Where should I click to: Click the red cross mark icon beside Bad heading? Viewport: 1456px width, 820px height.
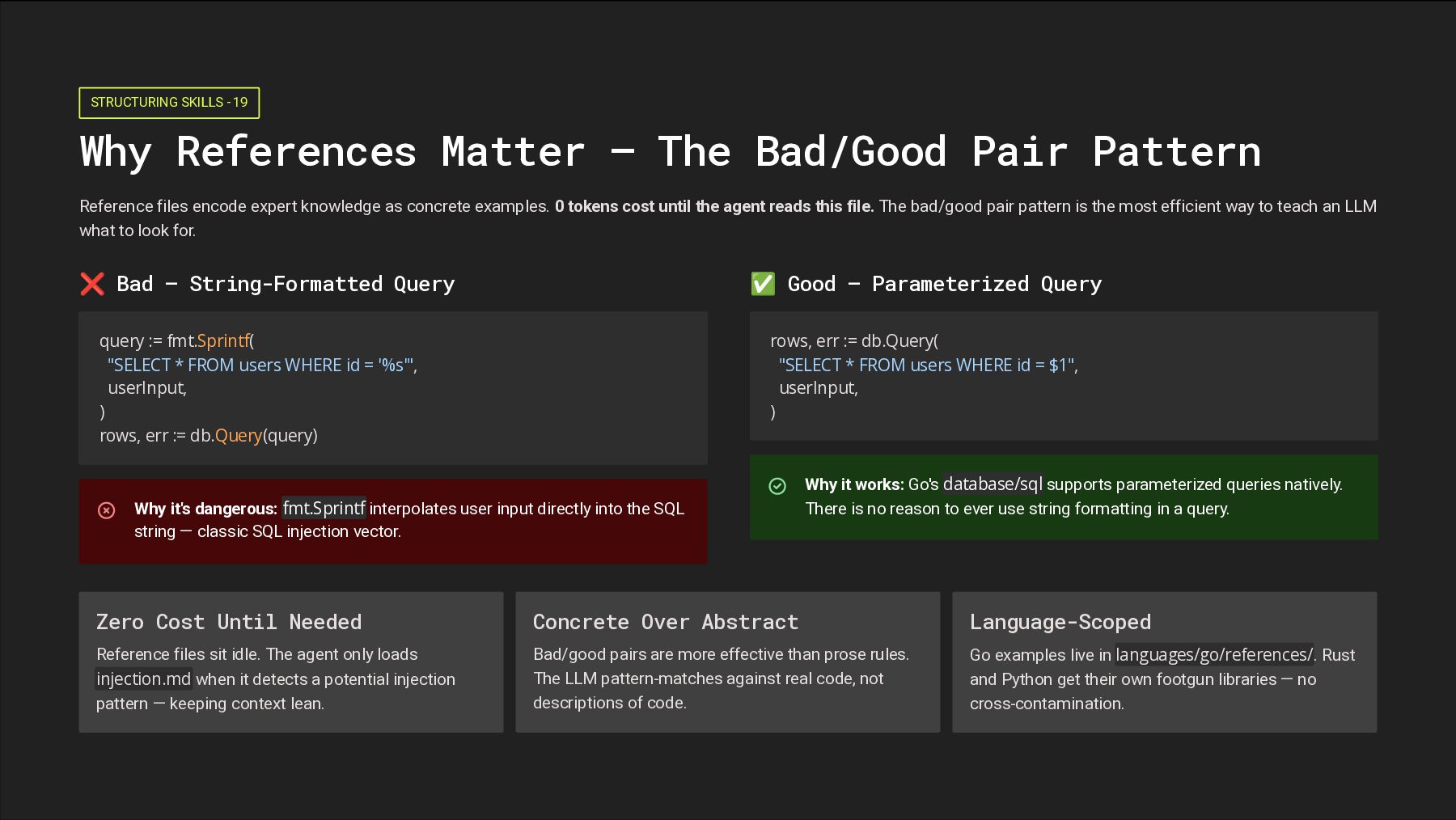(92, 284)
